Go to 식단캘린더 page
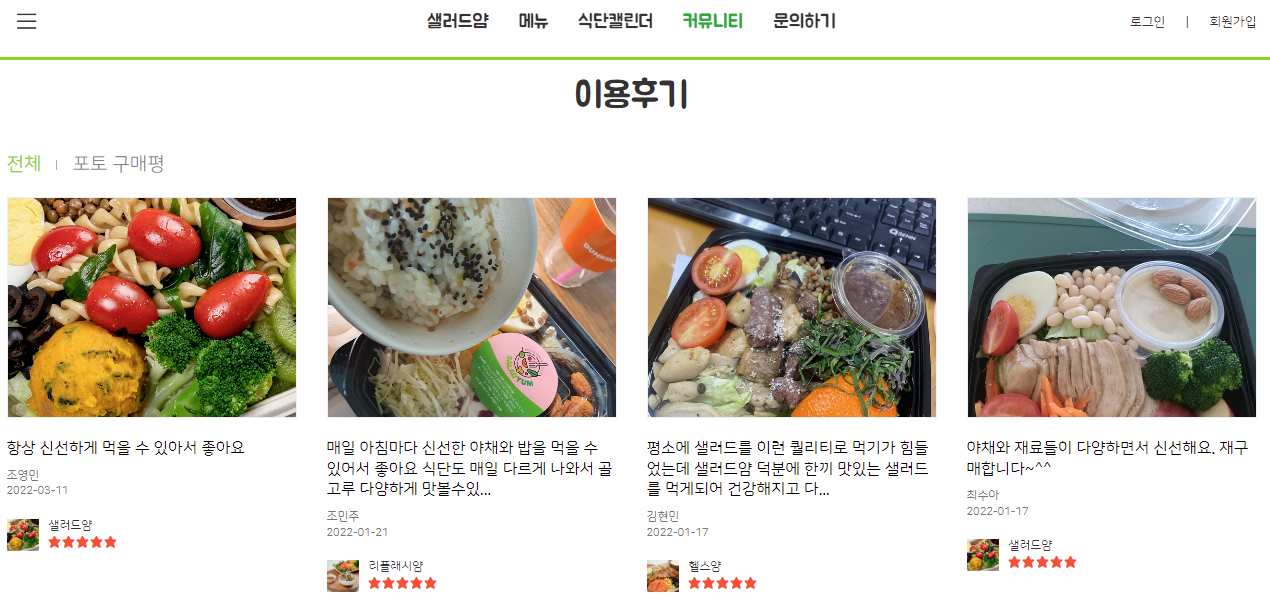Viewport: 1270px width, 605px height. point(615,21)
